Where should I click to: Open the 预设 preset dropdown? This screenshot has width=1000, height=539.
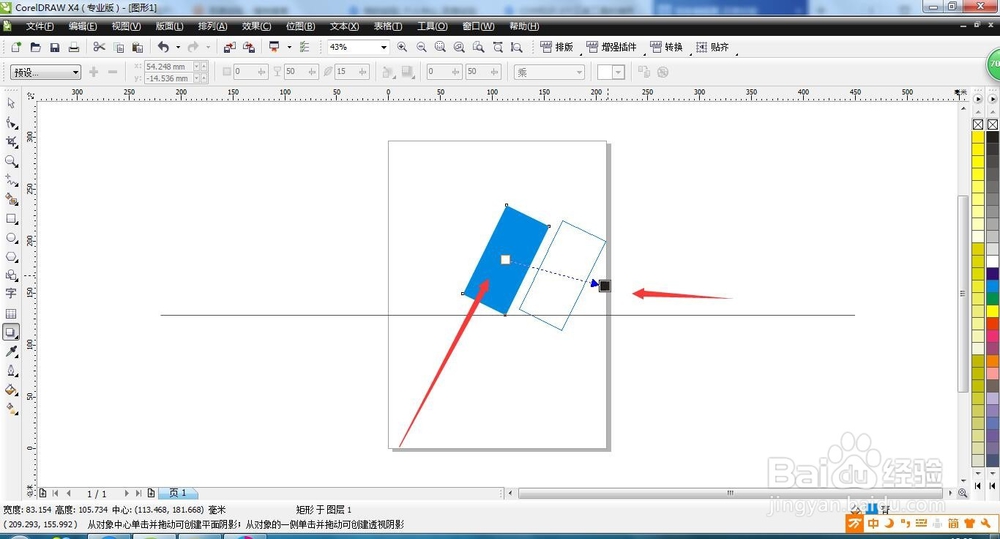45,72
